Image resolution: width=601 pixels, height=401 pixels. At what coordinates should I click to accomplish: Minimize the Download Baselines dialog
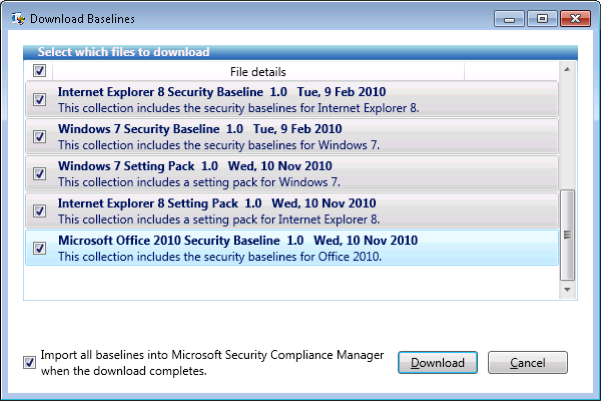pos(509,18)
